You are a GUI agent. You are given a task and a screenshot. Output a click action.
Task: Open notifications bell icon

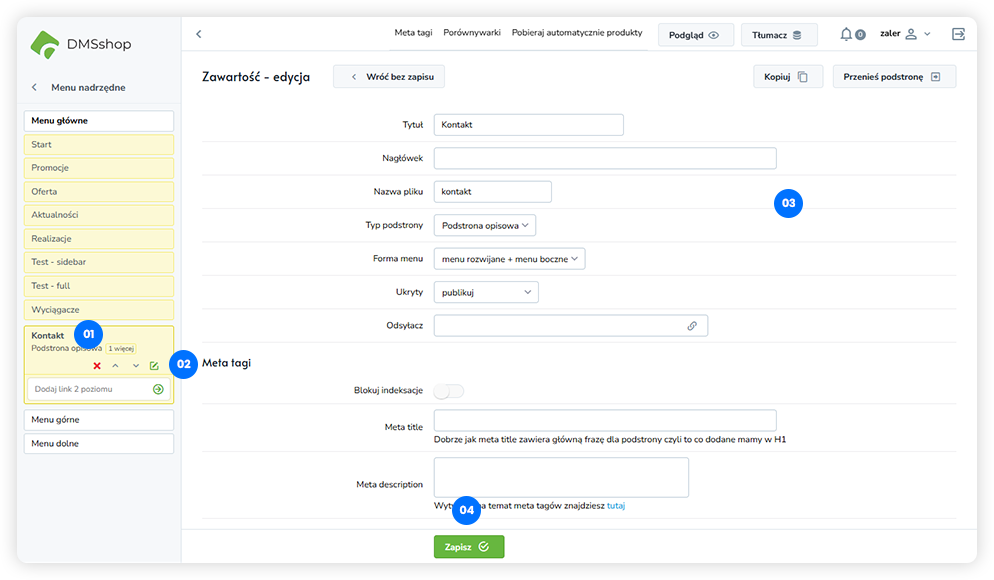[847, 34]
